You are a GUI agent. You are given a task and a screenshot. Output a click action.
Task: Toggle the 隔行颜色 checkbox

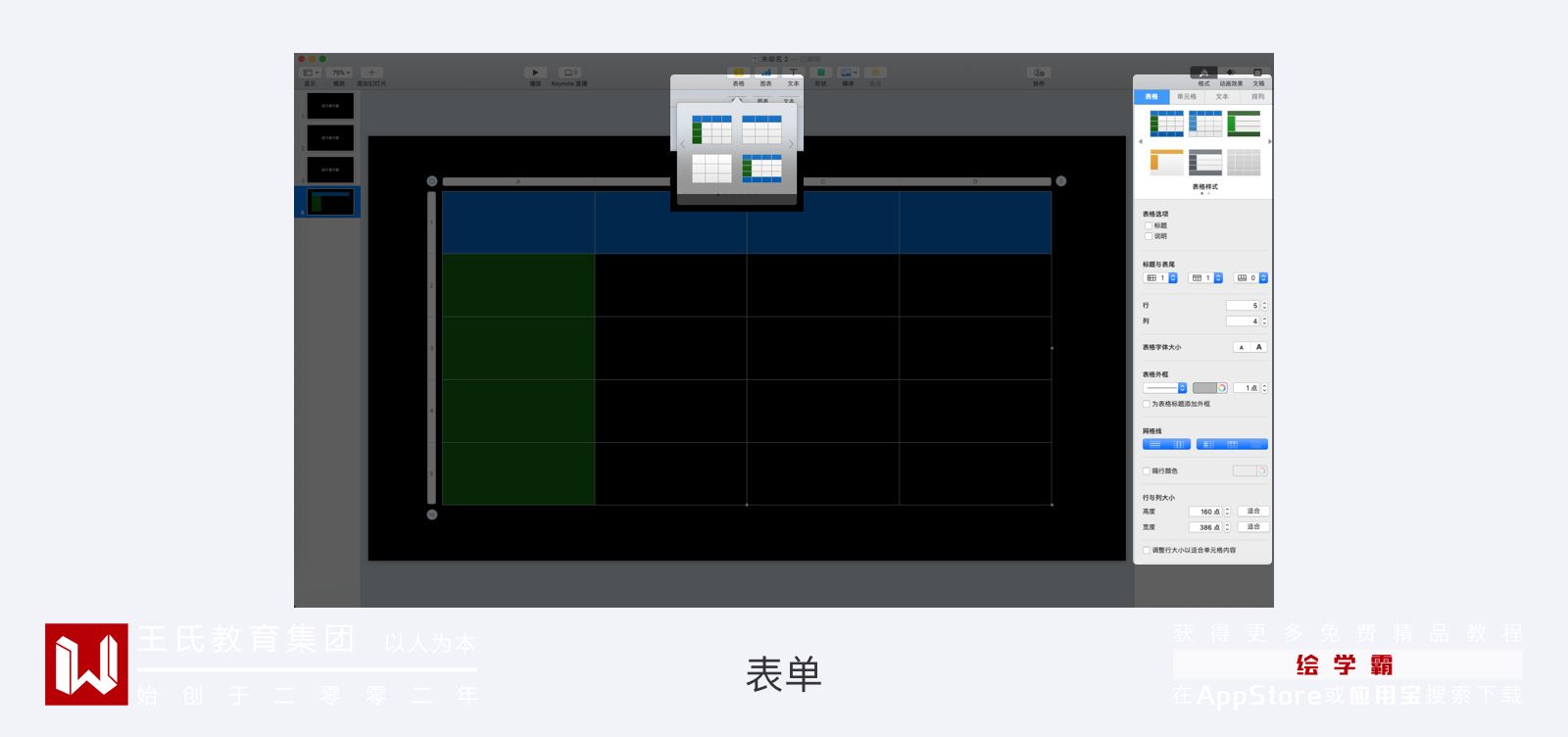click(x=1147, y=471)
